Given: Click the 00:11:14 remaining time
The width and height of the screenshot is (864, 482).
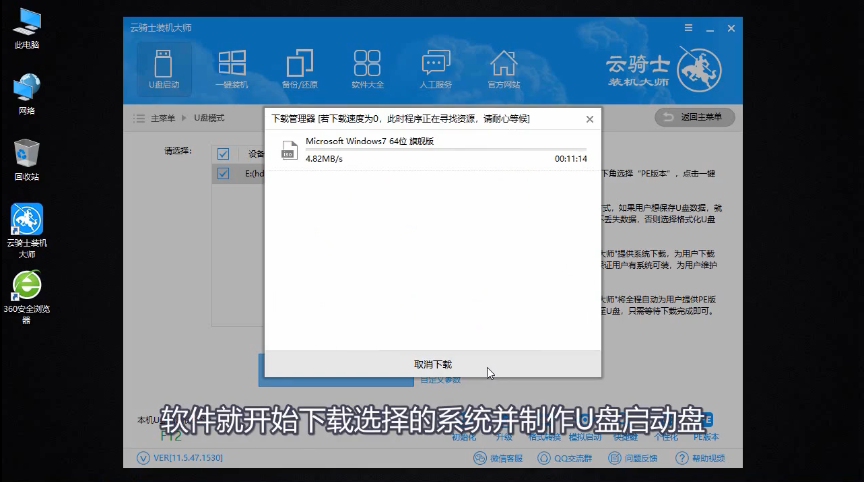Looking at the screenshot, I should (x=571, y=159).
